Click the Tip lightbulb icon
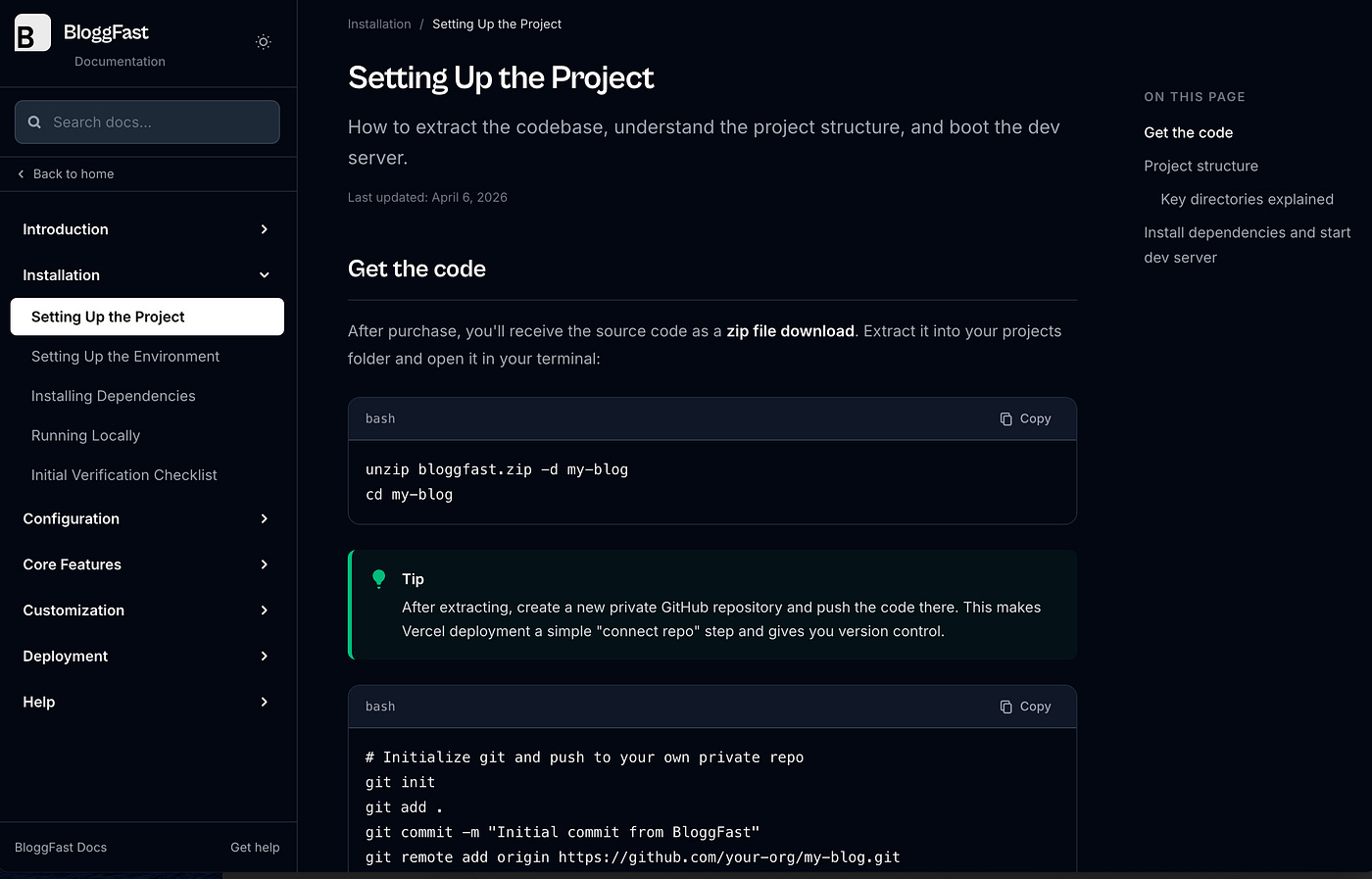 (379, 579)
